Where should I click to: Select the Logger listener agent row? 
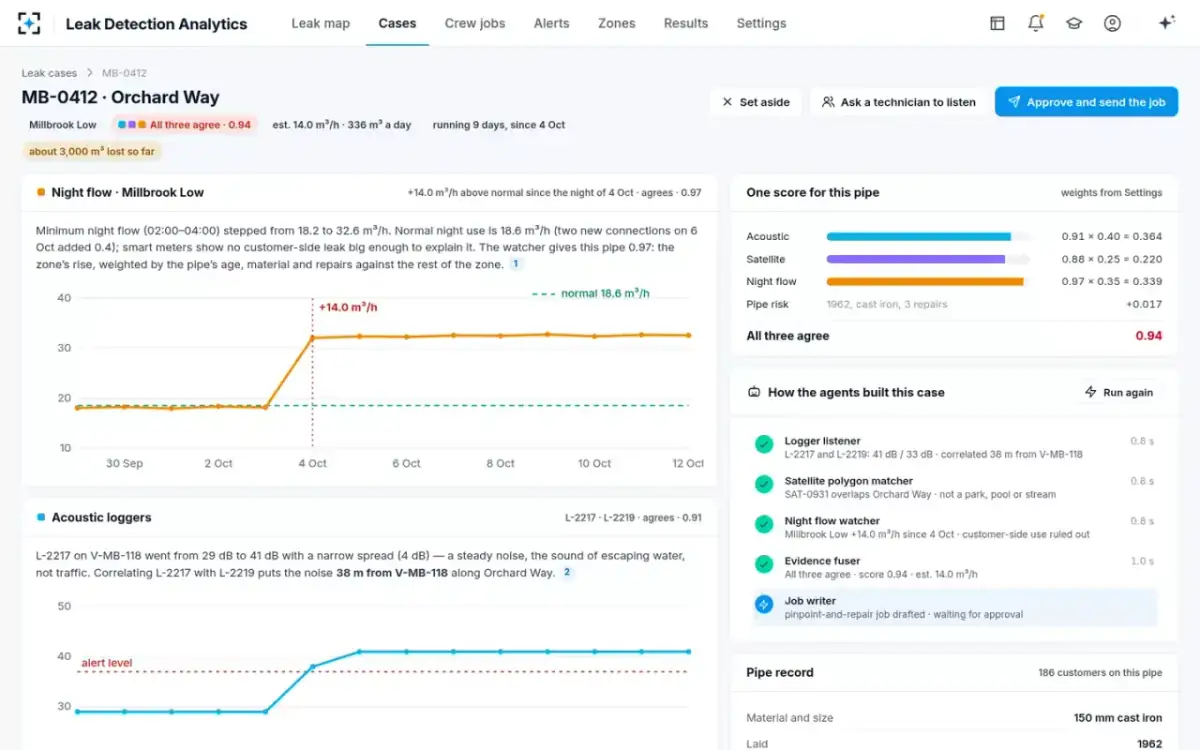click(955, 447)
